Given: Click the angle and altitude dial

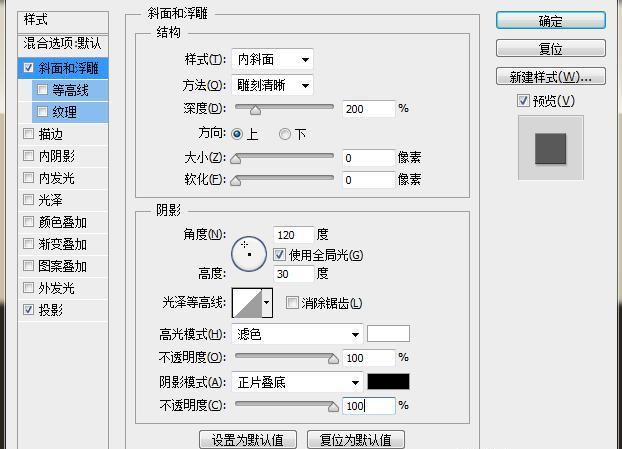Looking at the screenshot, I should (249, 254).
